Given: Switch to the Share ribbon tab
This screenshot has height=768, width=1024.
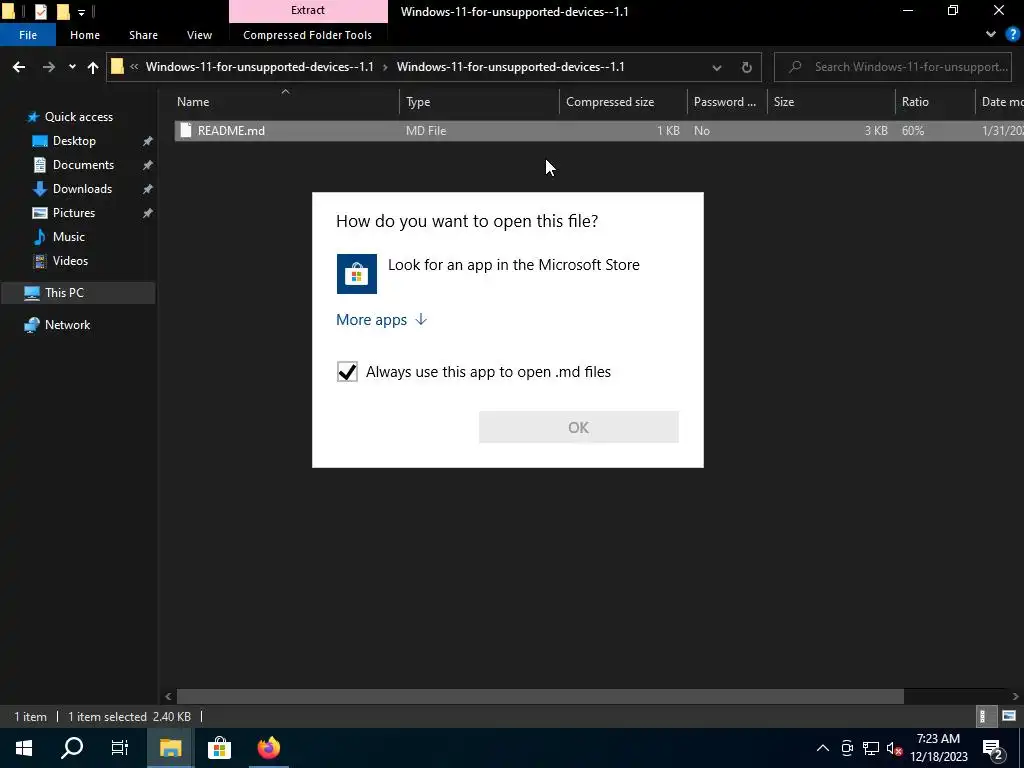Looking at the screenshot, I should point(143,35).
